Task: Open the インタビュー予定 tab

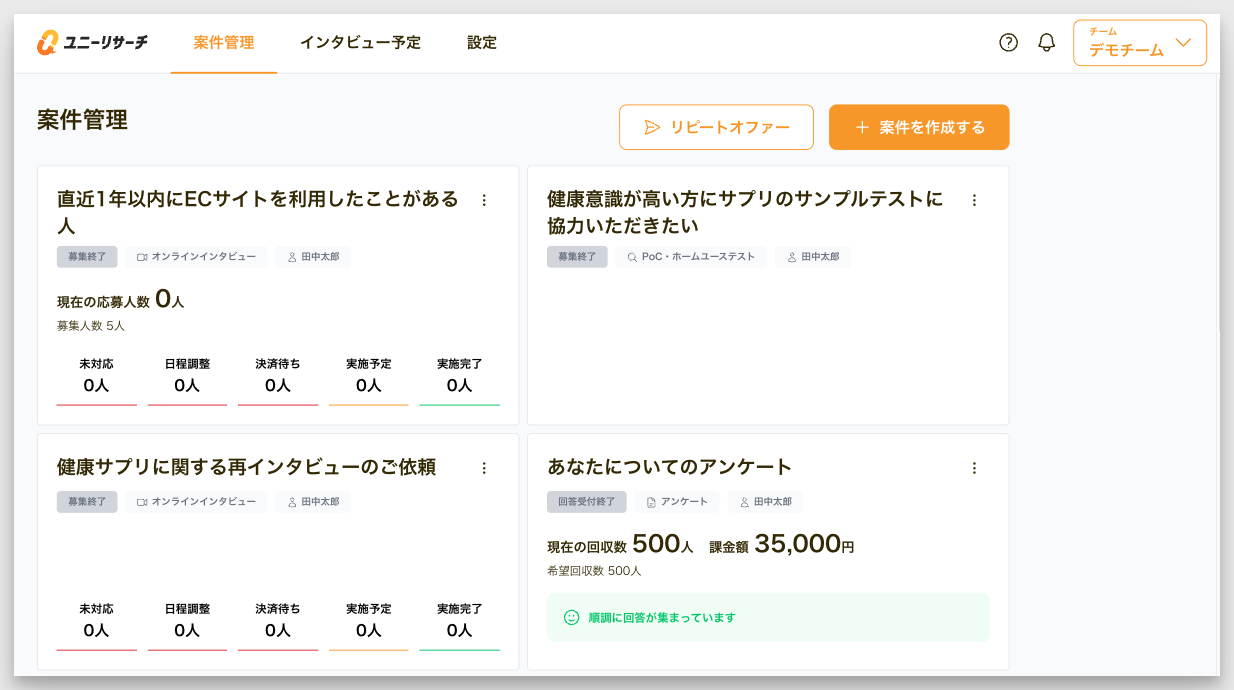Action: click(x=360, y=43)
